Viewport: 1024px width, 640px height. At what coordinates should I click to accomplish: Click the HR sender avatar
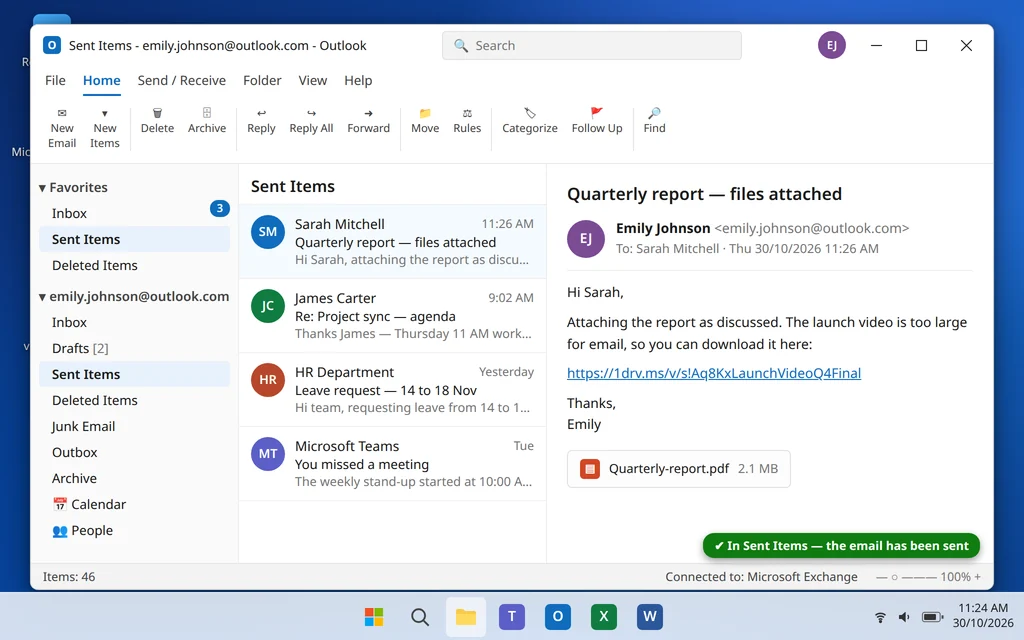268,379
